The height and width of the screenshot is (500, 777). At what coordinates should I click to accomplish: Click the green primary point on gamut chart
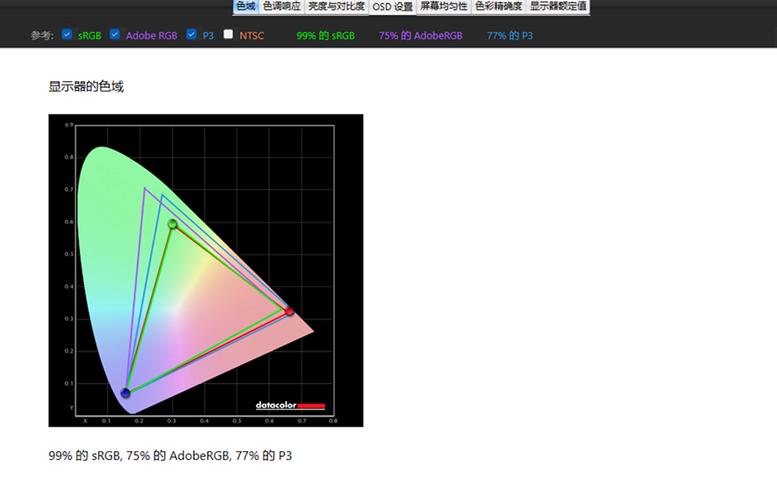tap(172, 224)
